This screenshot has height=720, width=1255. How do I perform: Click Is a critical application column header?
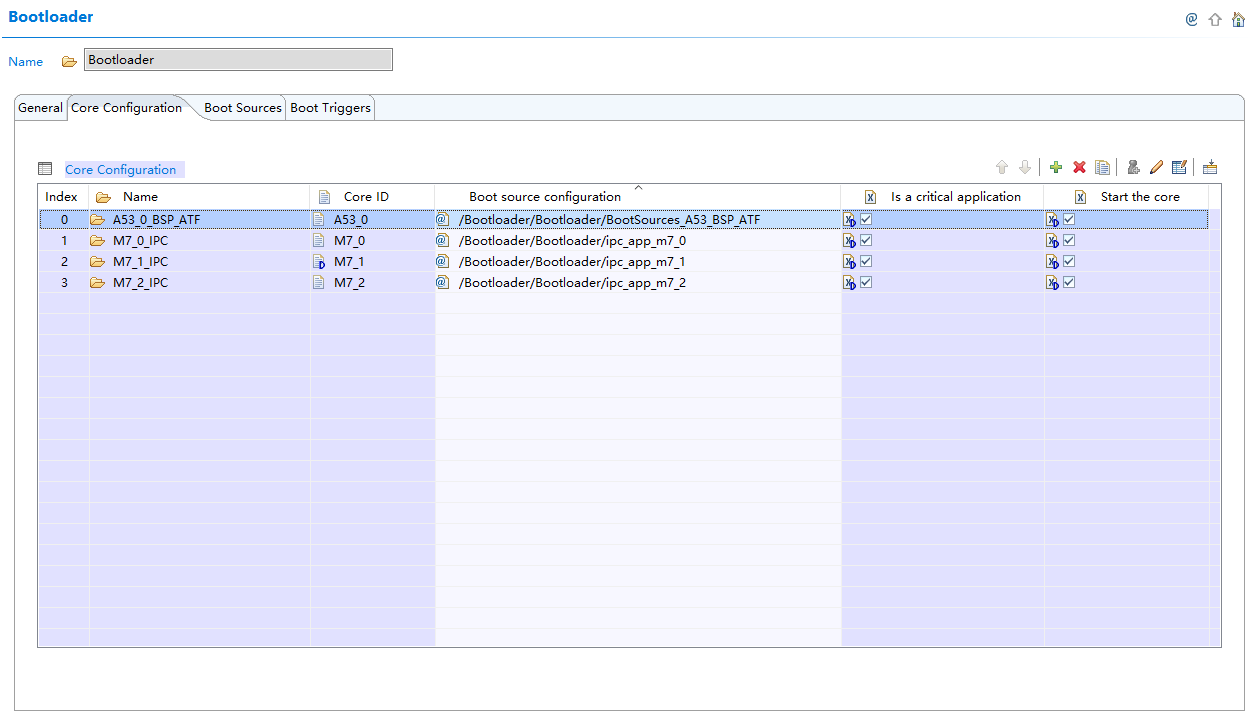click(x=942, y=197)
